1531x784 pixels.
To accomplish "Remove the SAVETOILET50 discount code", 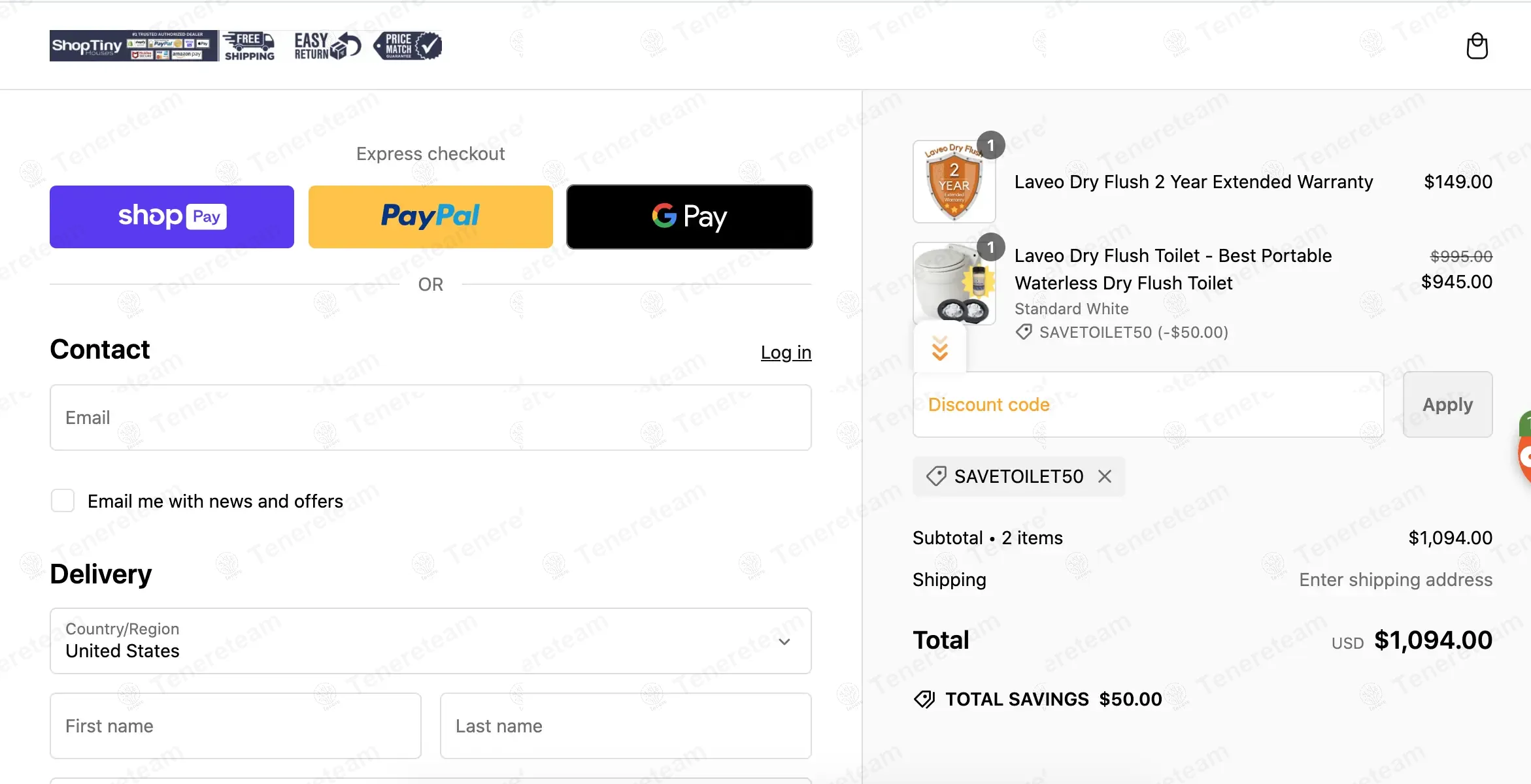I will pyautogui.click(x=1105, y=476).
